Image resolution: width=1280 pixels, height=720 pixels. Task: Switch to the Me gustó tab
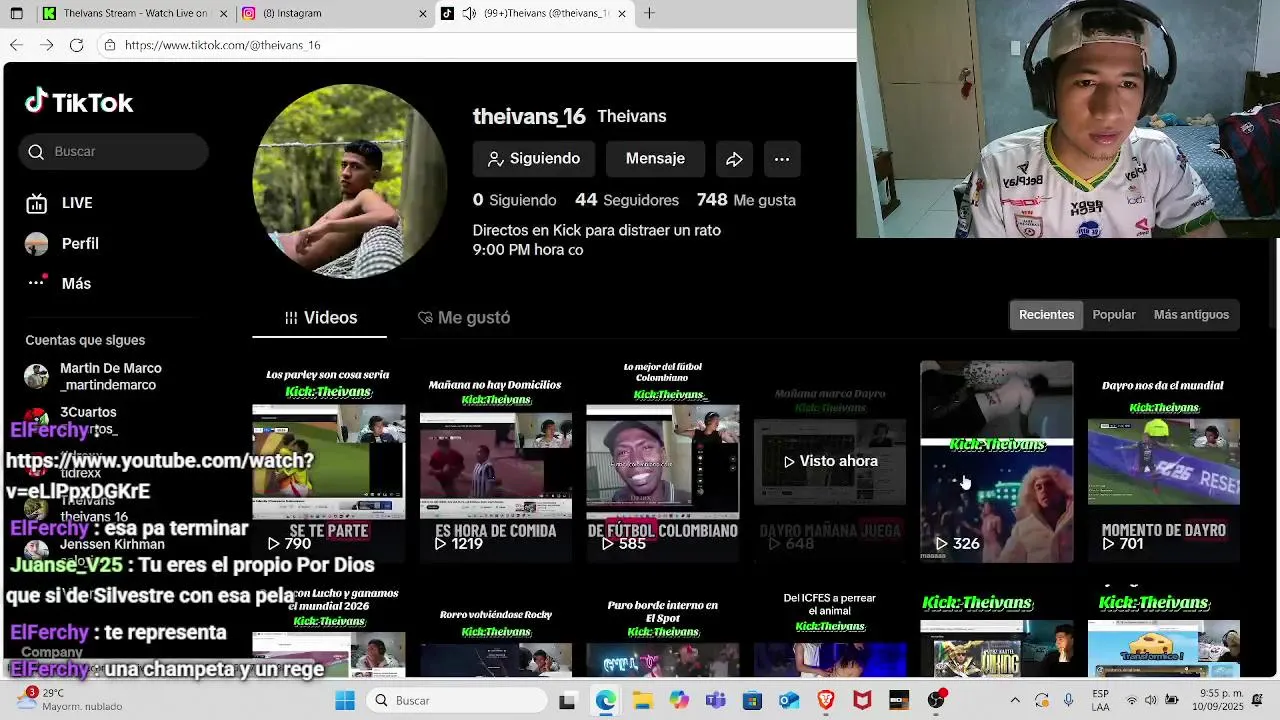point(464,317)
